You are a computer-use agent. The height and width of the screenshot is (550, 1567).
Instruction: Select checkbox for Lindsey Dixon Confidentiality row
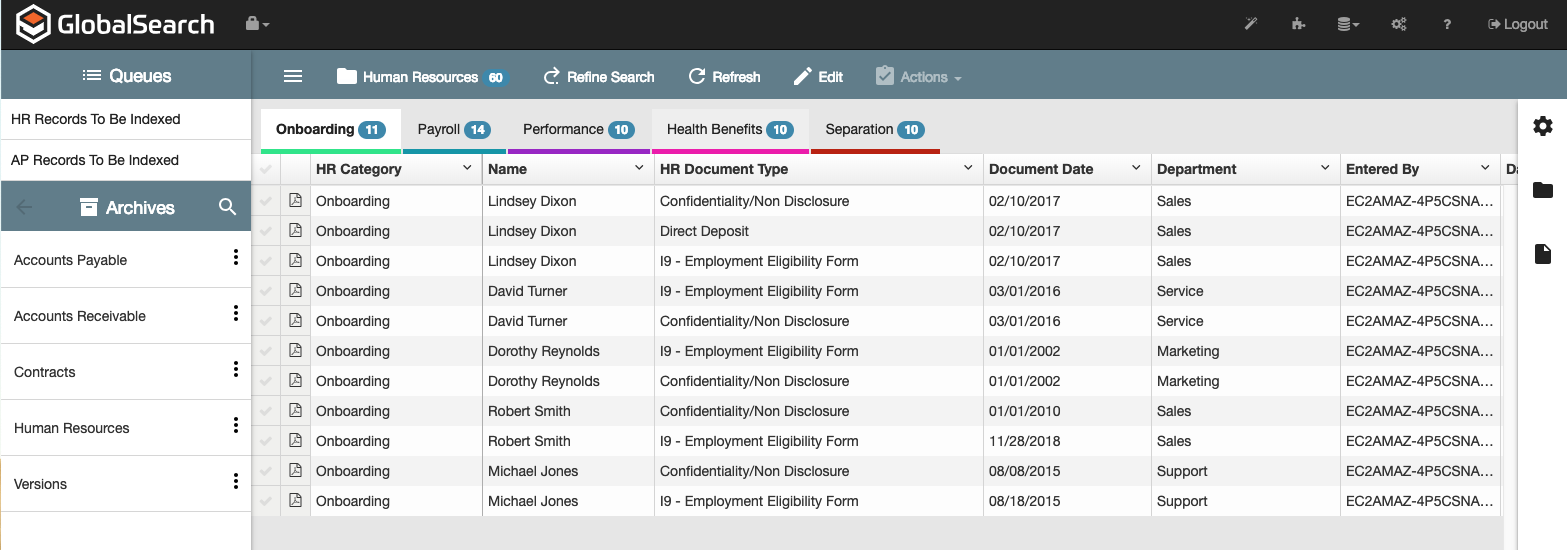265,201
